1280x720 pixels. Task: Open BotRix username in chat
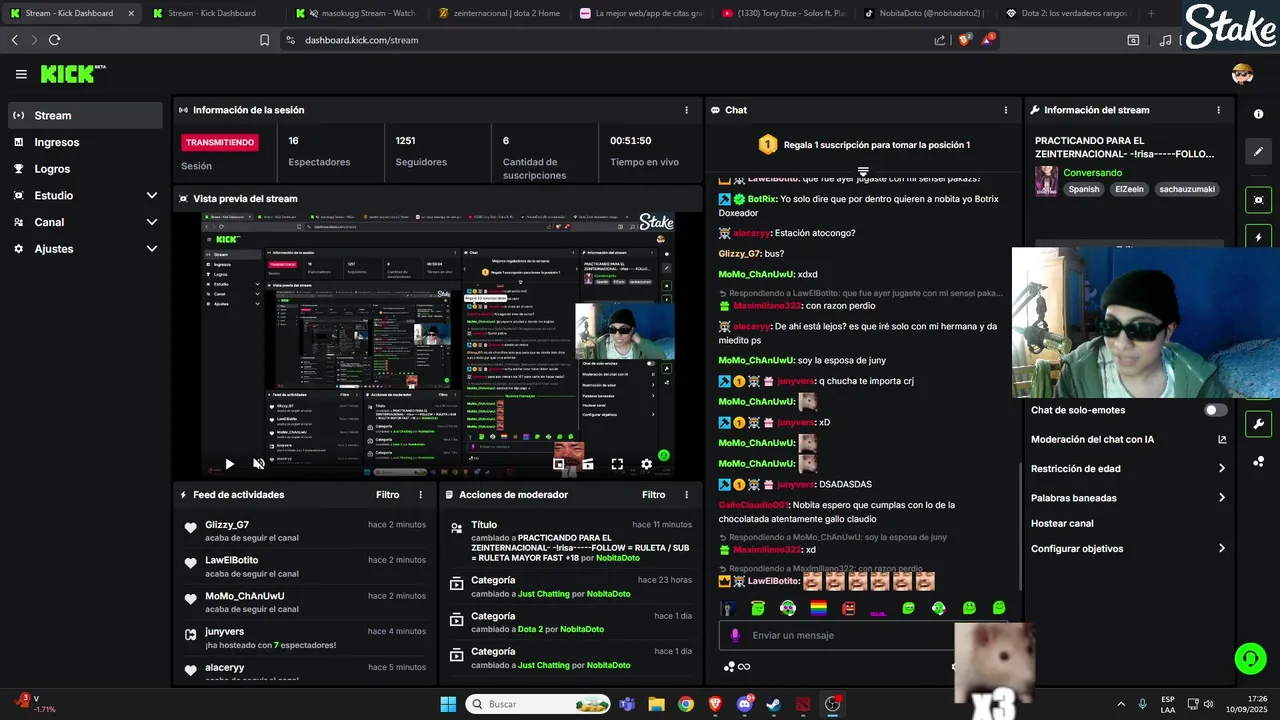coord(762,199)
